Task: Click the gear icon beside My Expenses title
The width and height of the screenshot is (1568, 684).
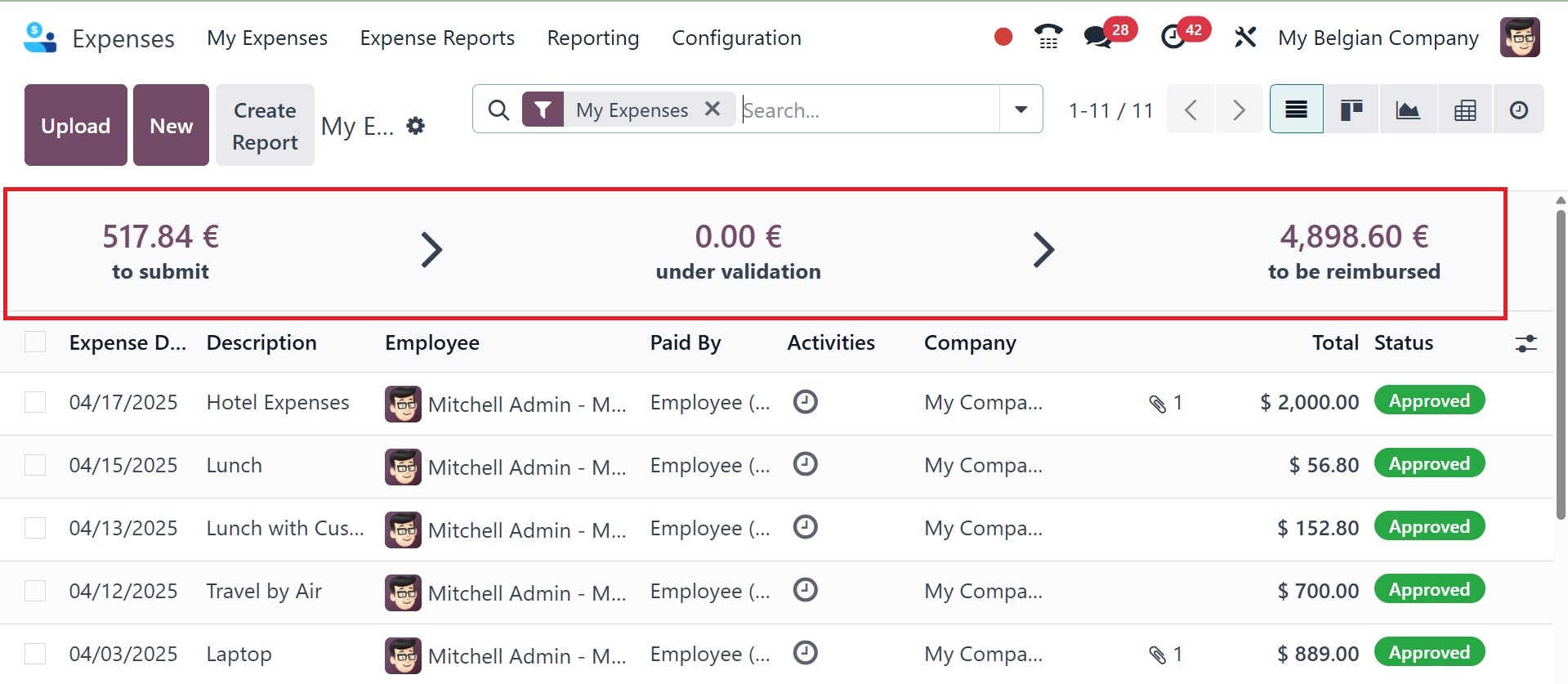Action: click(x=416, y=126)
